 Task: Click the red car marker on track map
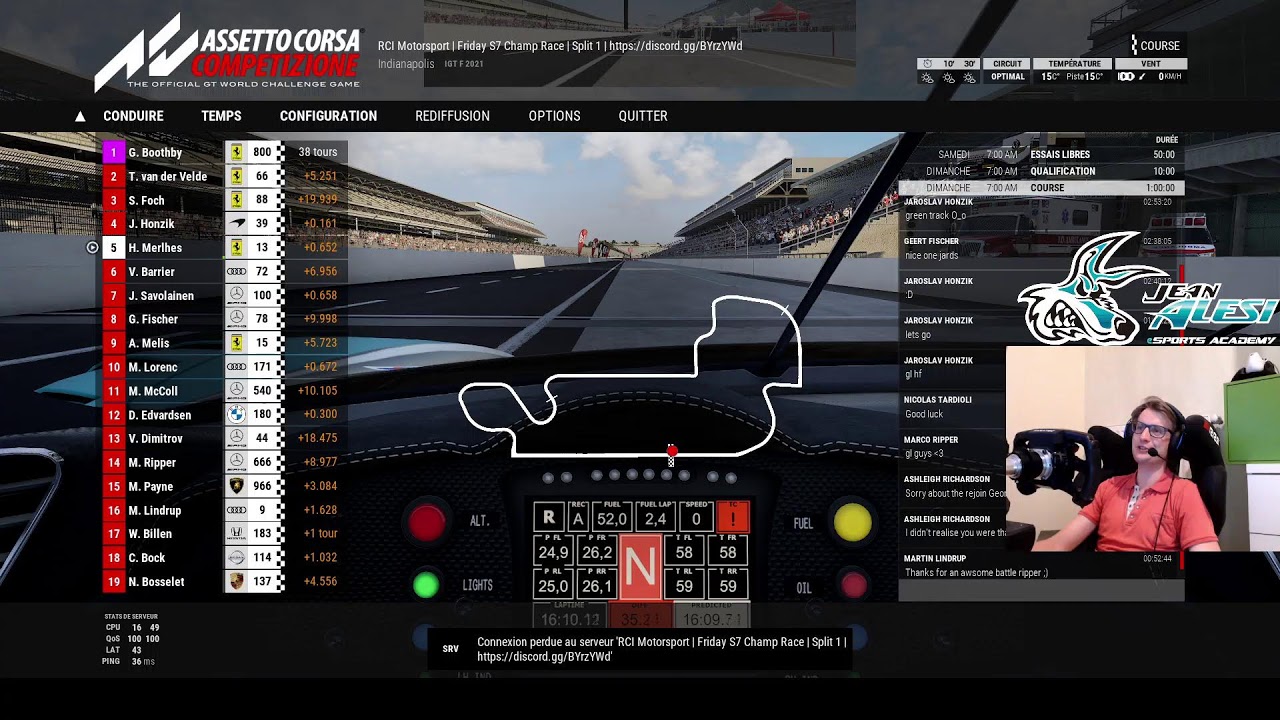tap(672, 452)
